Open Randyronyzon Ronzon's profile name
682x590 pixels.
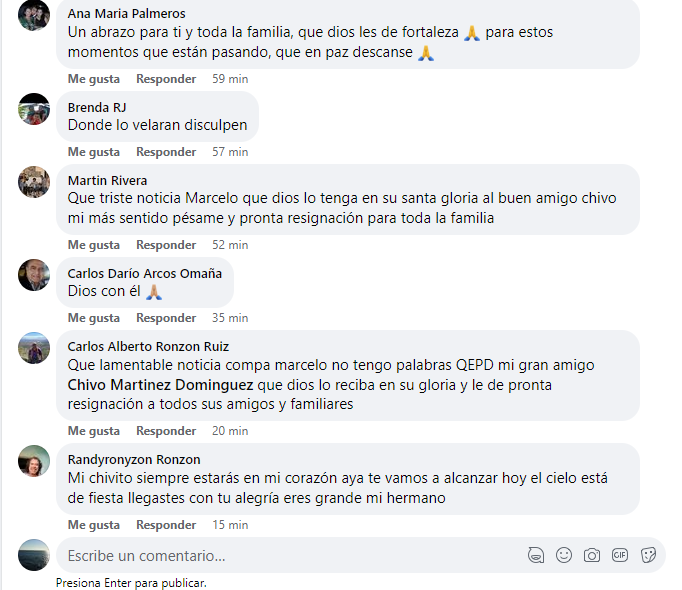pos(134,459)
